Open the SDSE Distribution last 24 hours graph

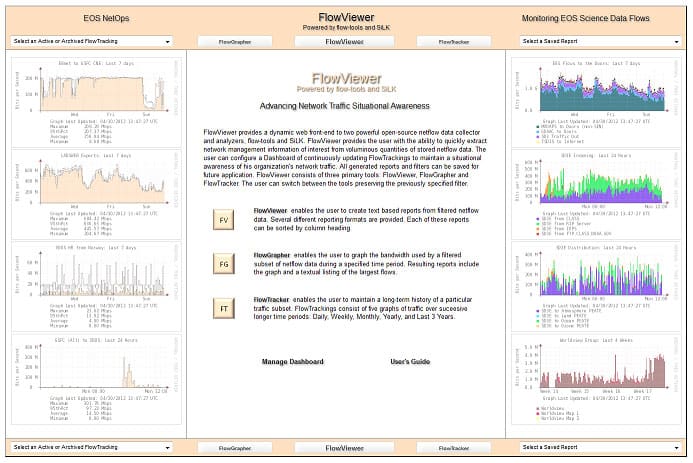[596, 287]
